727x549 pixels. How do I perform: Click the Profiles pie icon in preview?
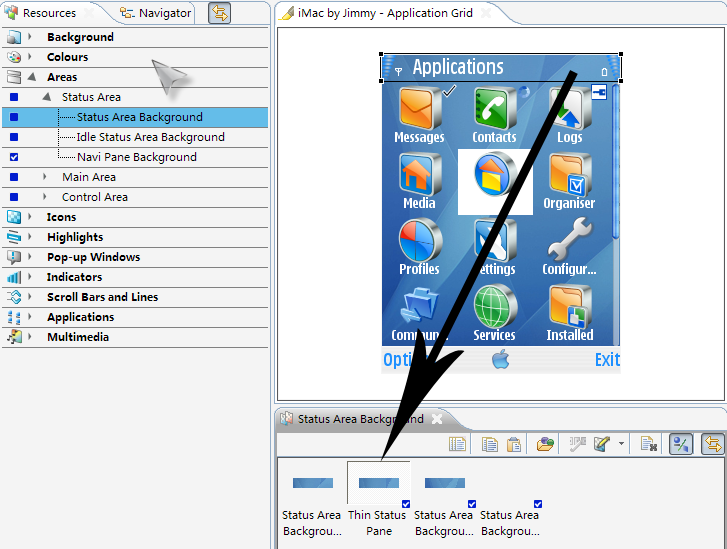tap(420, 240)
